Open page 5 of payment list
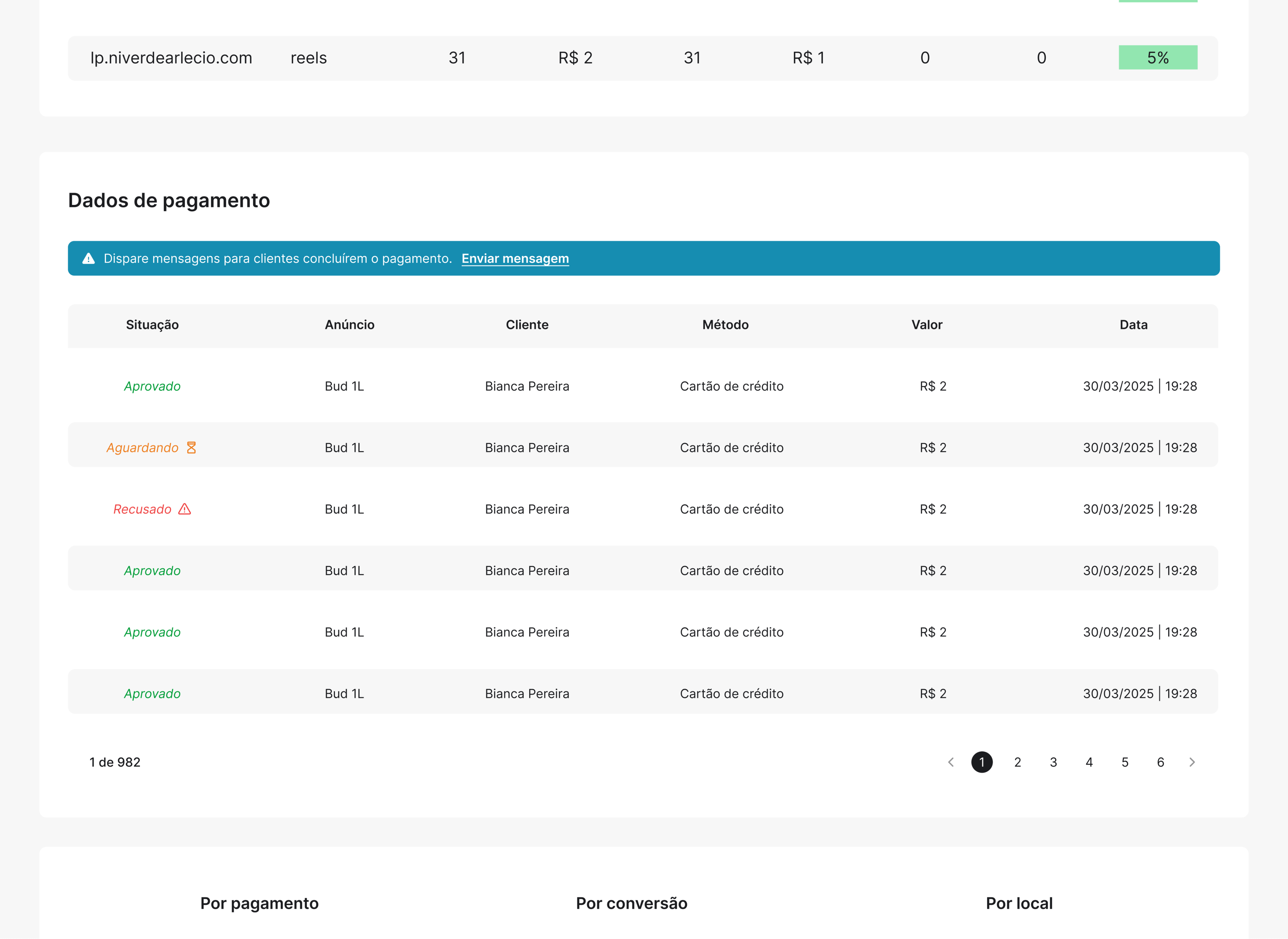This screenshot has width=1288, height=939. coord(1125,762)
